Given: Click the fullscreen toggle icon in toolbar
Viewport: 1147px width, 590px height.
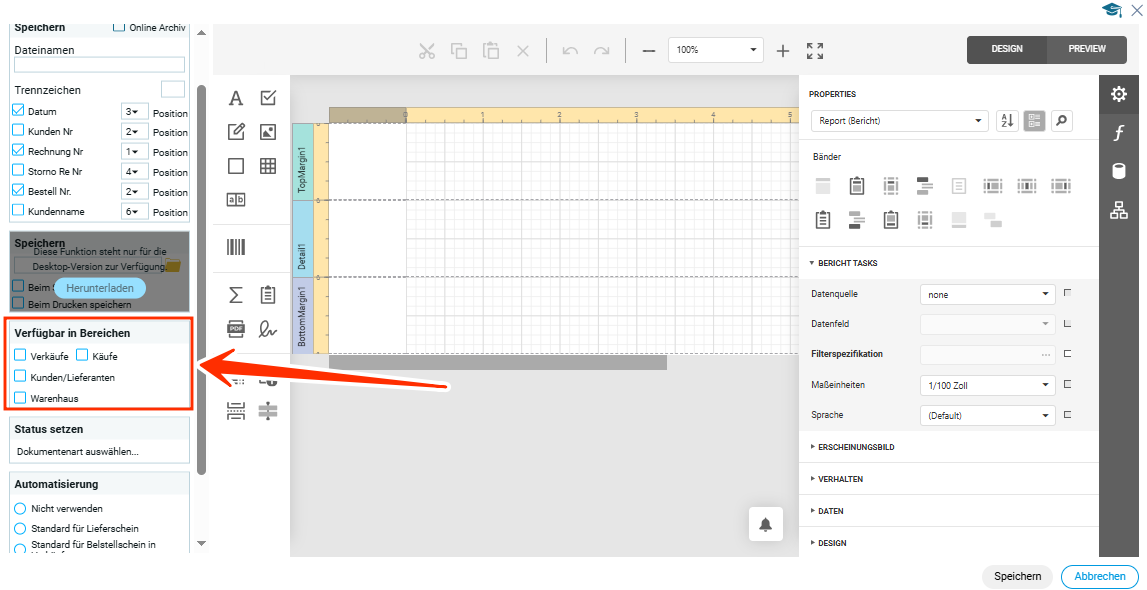Looking at the screenshot, I should point(815,50).
